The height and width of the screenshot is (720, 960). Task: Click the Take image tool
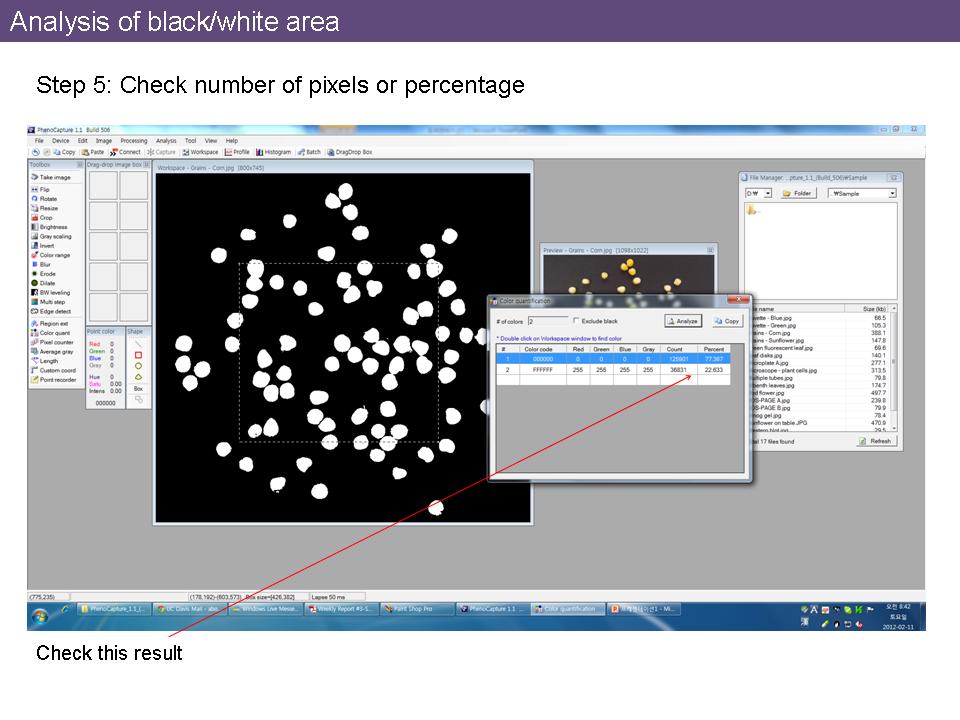click(54, 177)
